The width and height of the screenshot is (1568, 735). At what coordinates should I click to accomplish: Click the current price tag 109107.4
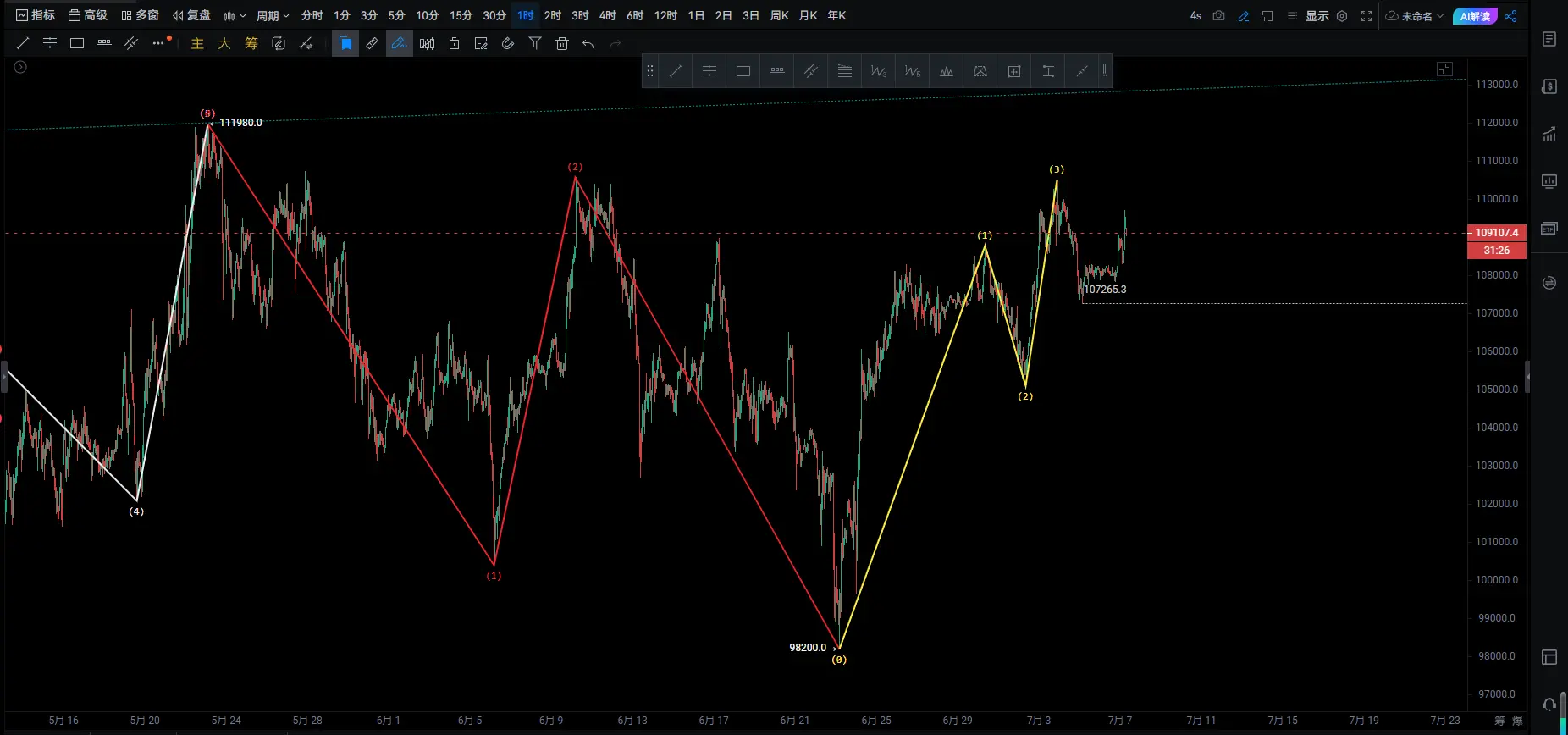coord(1497,233)
